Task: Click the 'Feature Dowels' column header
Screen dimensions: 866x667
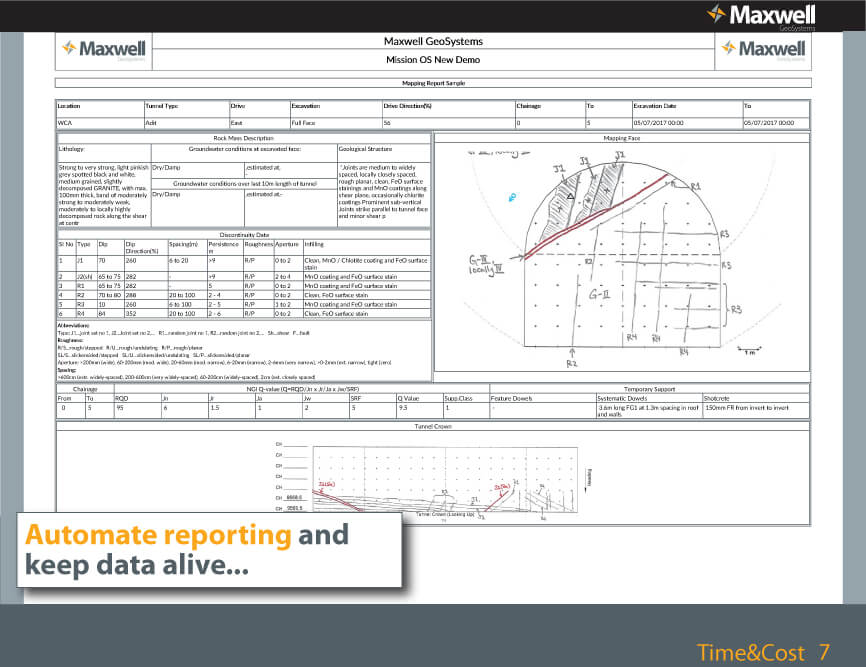Action: (511, 398)
